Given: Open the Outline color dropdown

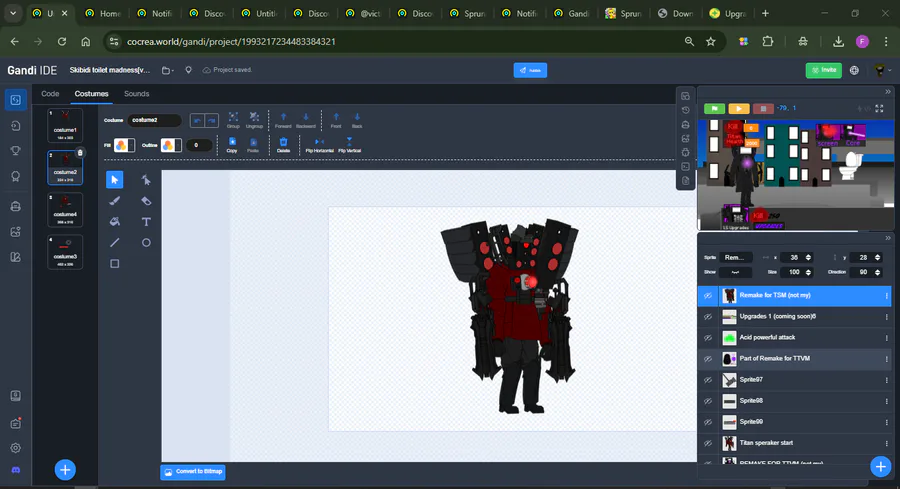Looking at the screenshot, I should [171, 145].
